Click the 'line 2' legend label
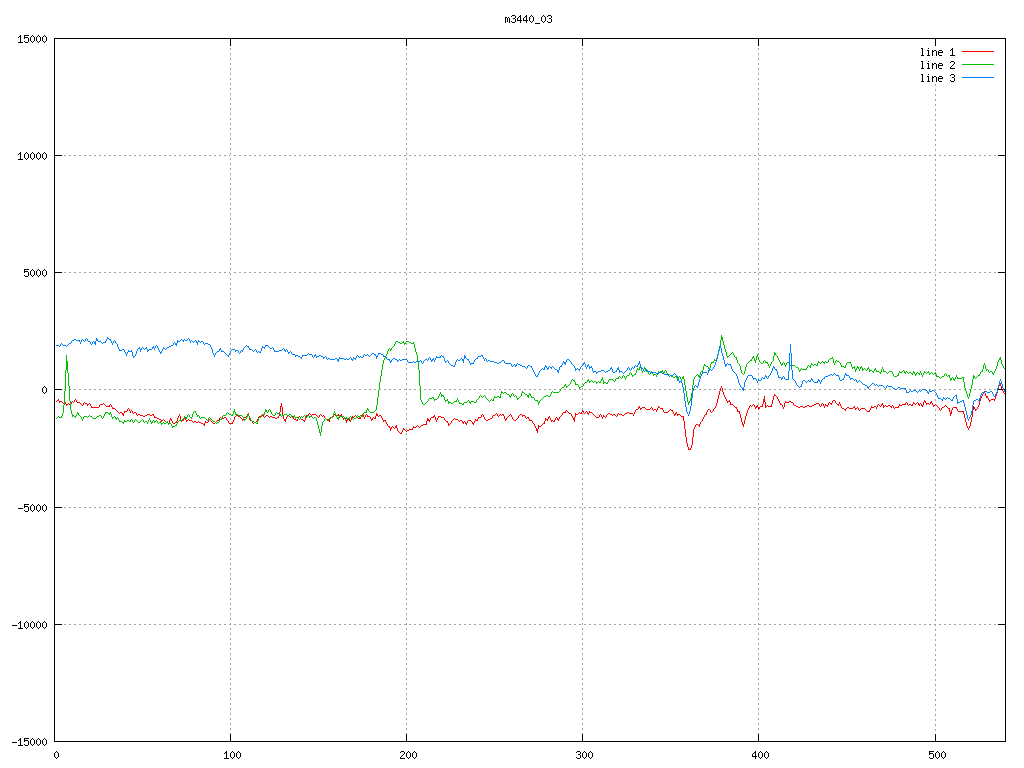 pos(937,65)
